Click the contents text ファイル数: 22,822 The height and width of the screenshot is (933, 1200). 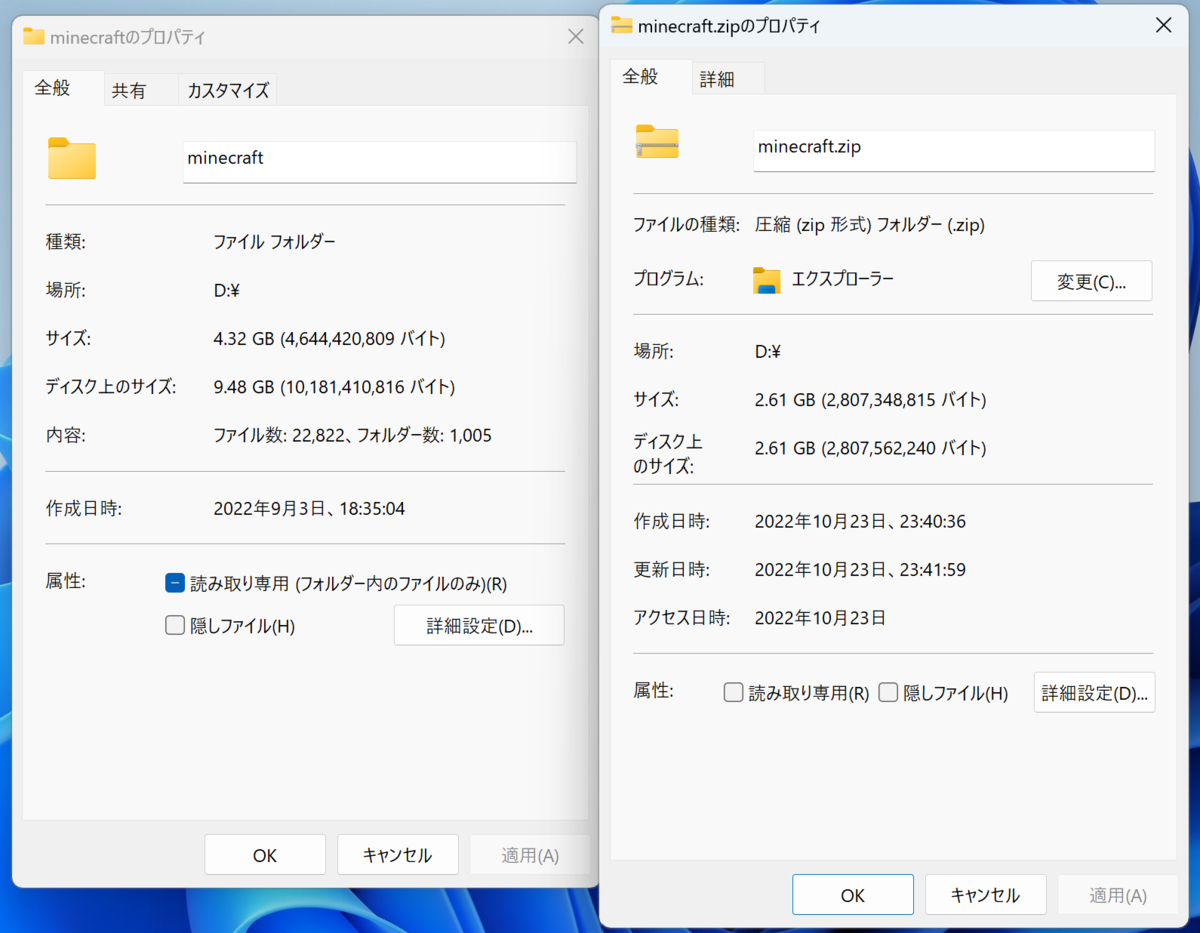click(x=278, y=435)
